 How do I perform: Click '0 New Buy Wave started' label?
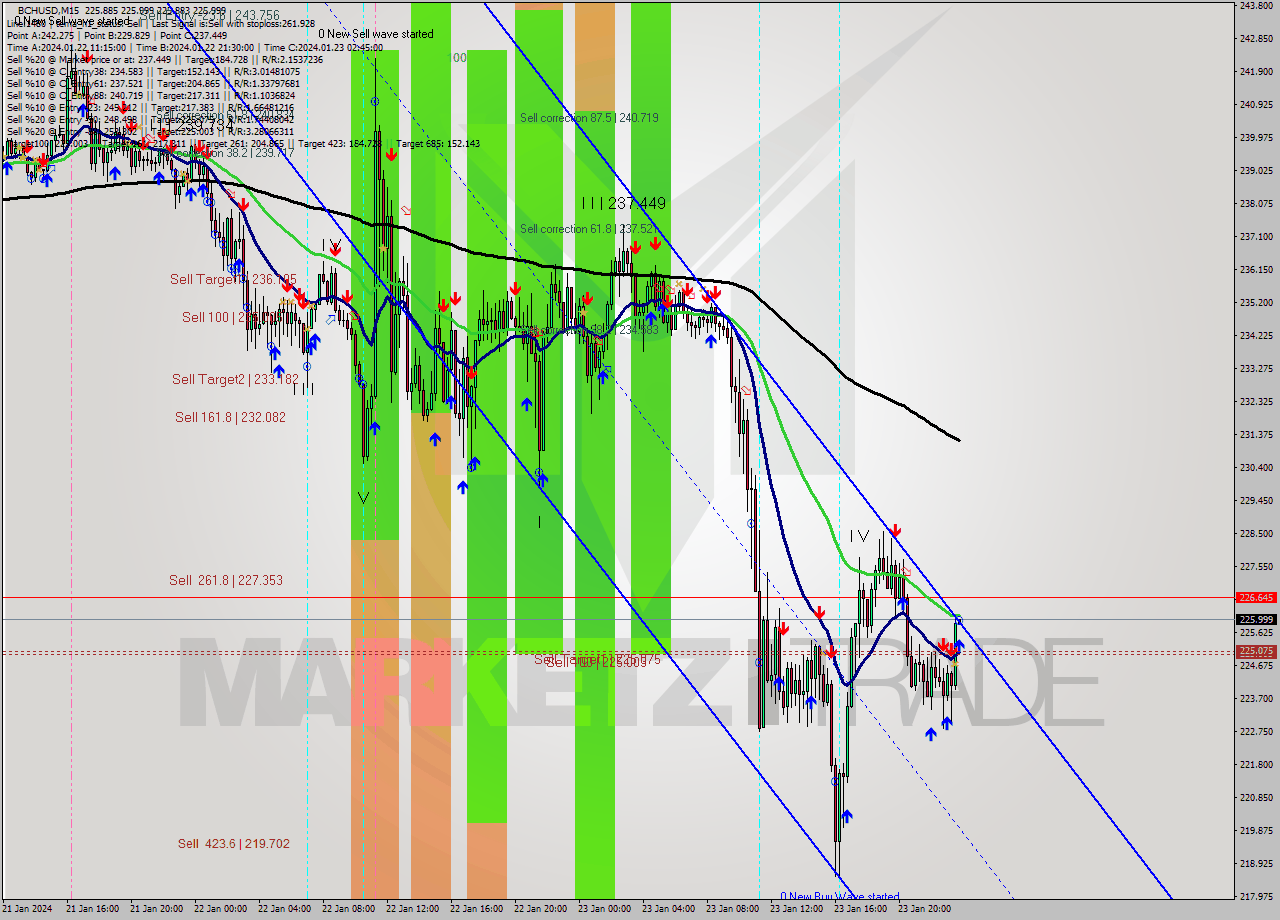click(840, 896)
